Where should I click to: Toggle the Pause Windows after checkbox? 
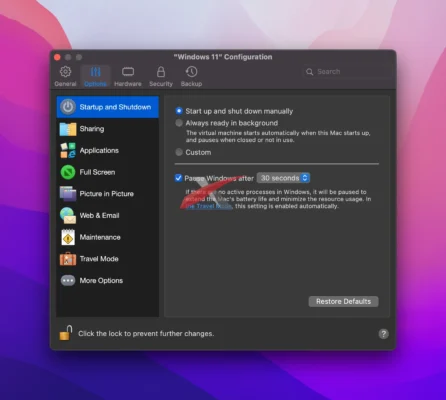[178, 178]
